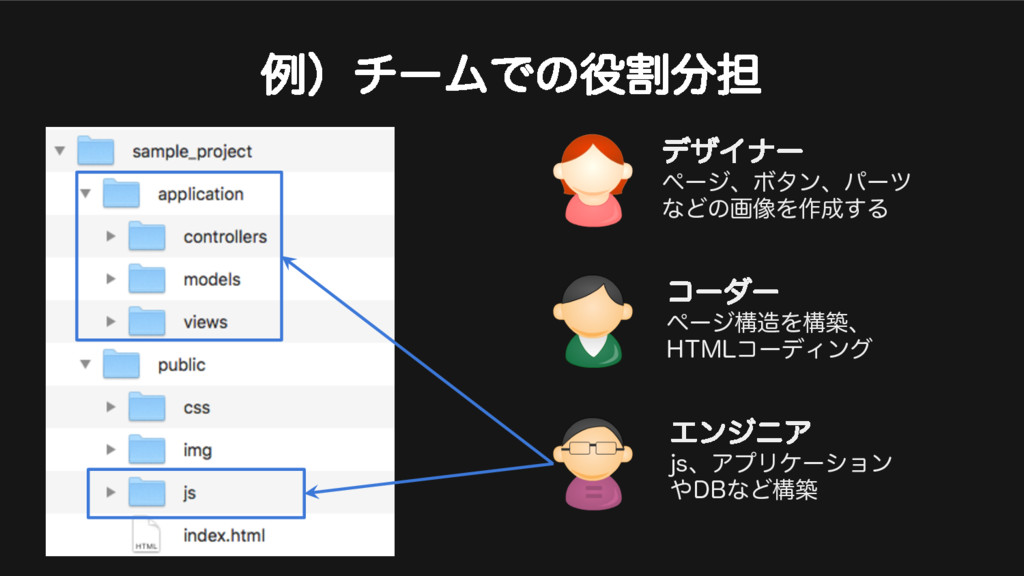The height and width of the screenshot is (576, 1024).
Task: Click the glasses-wearing engineer avatar
Action: 593,464
